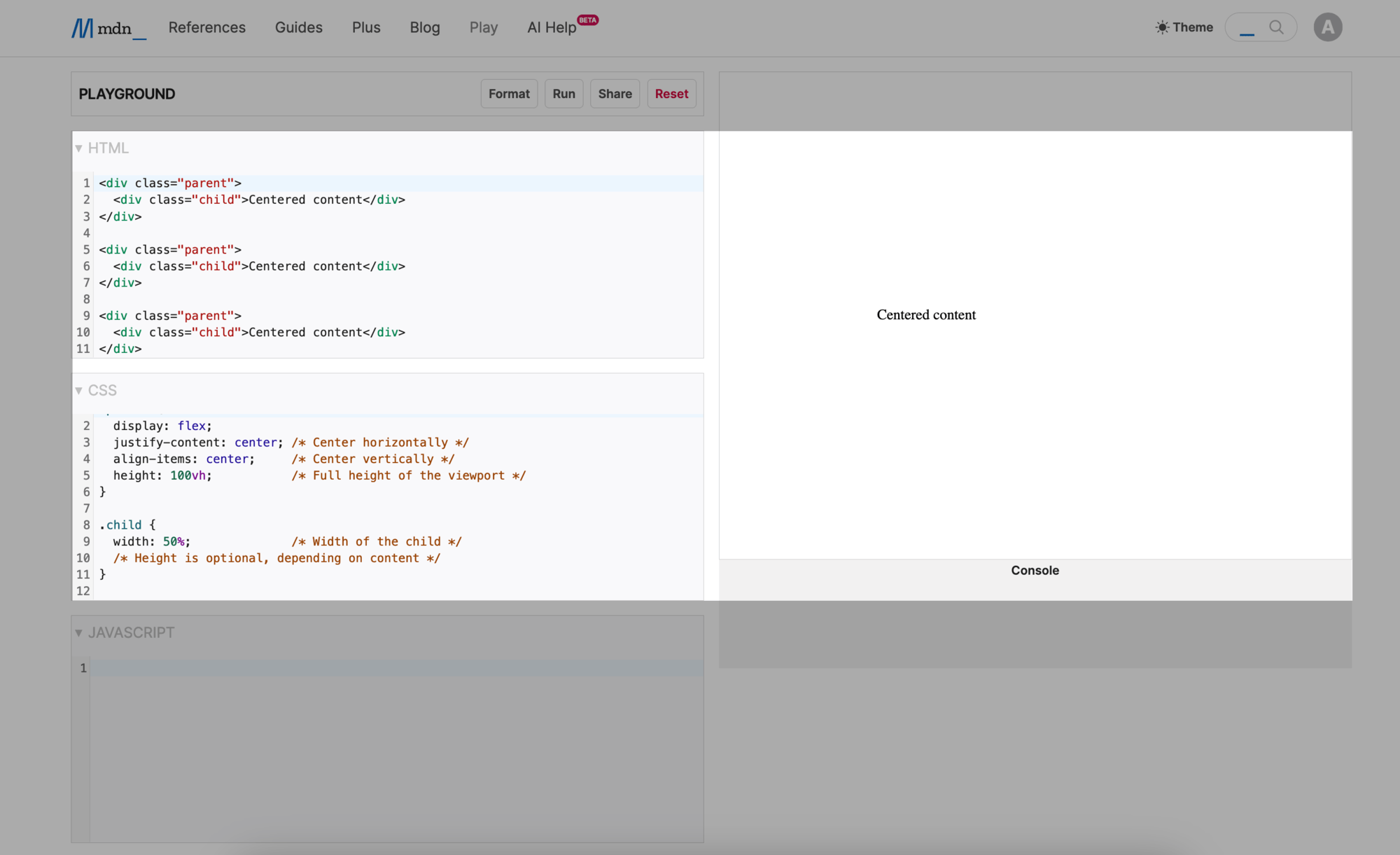Open AI Help page
The height and width of the screenshot is (855, 1400).
click(x=551, y=27)
